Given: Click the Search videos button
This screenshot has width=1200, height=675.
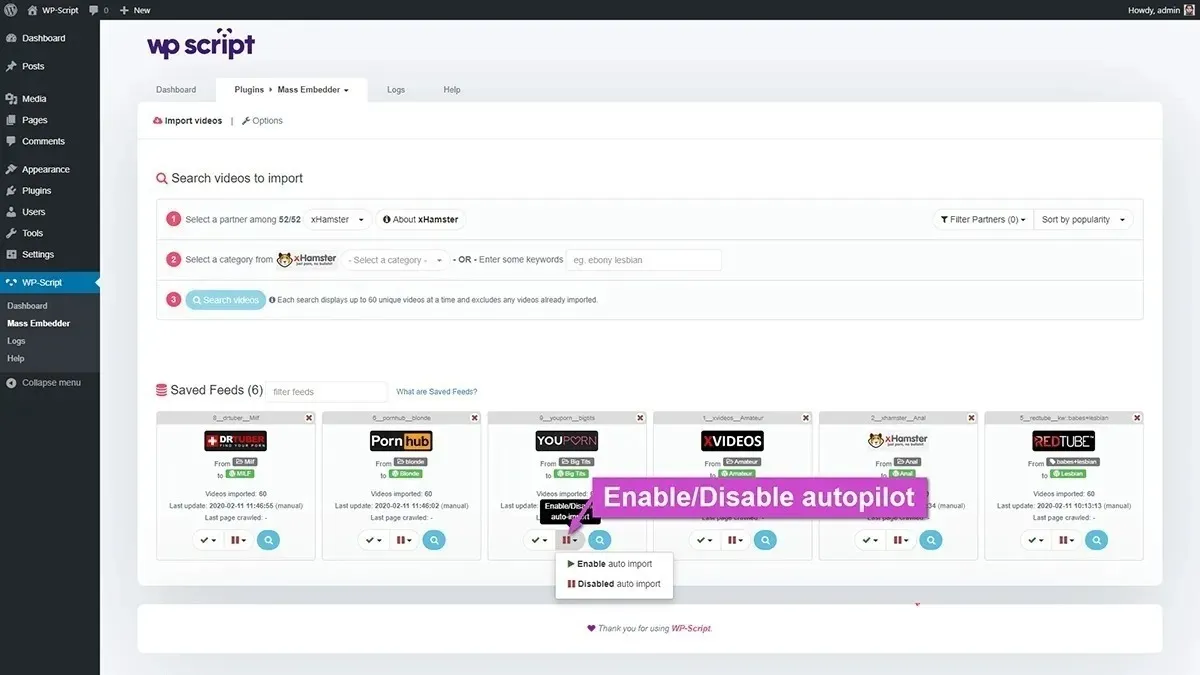Looking at the screenshot, I should pos(226,300).
